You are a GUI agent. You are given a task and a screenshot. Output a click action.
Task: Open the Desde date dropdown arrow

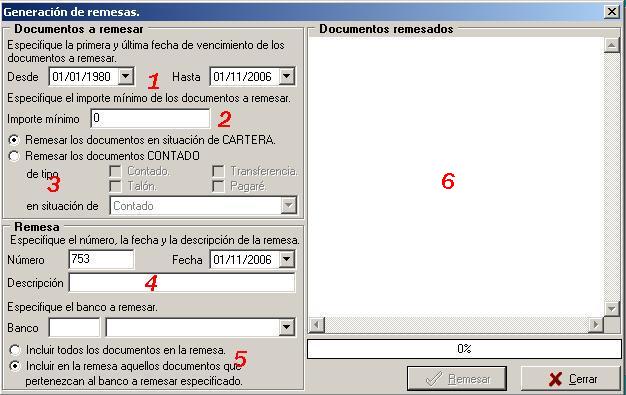(x=126, y=76)
